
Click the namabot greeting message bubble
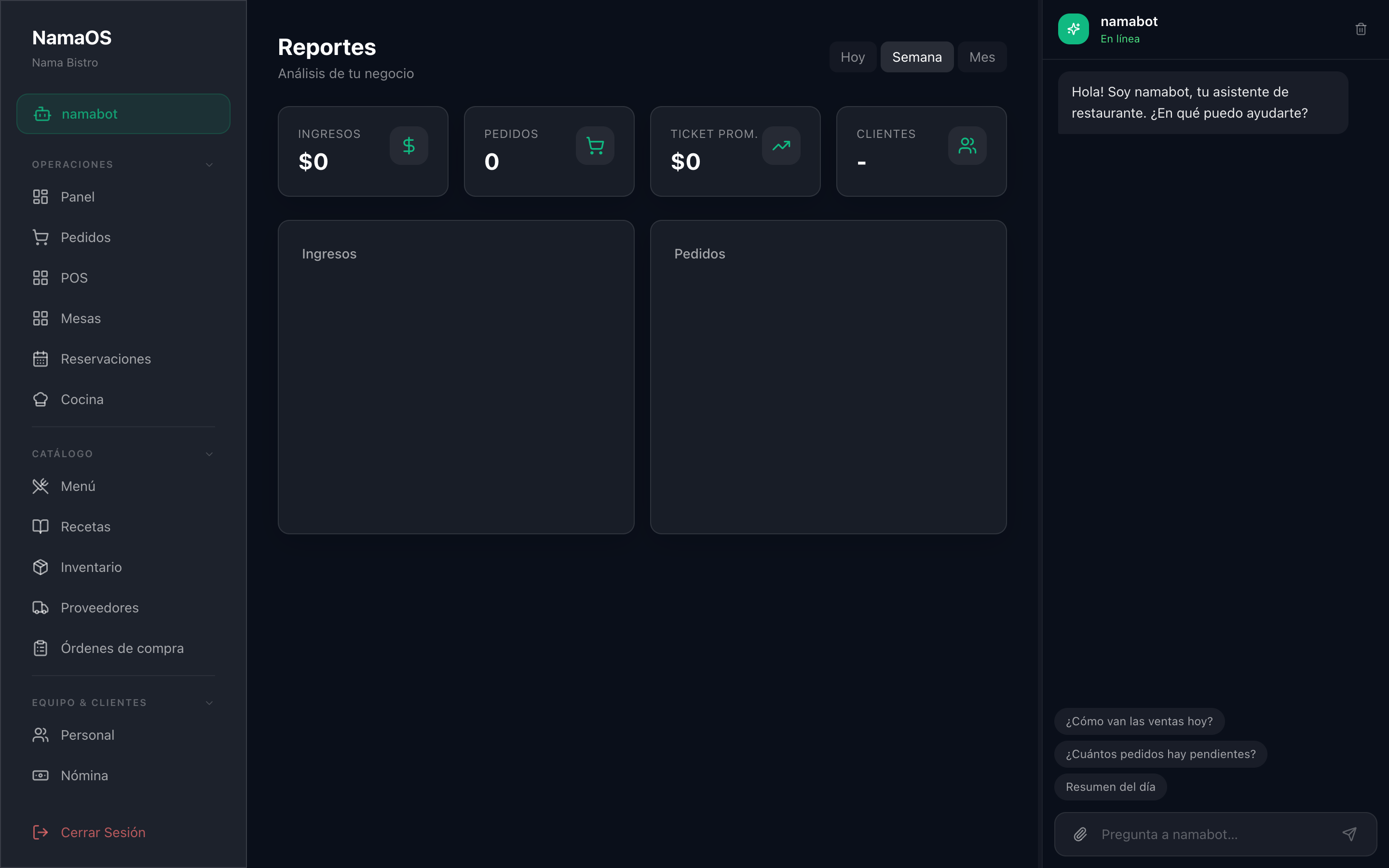click(1202, 103)
